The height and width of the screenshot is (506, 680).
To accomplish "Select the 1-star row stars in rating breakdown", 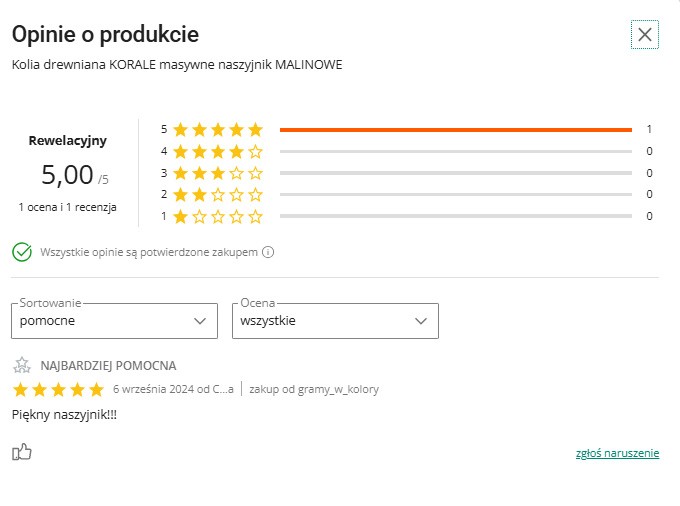I will pos(217,216).
